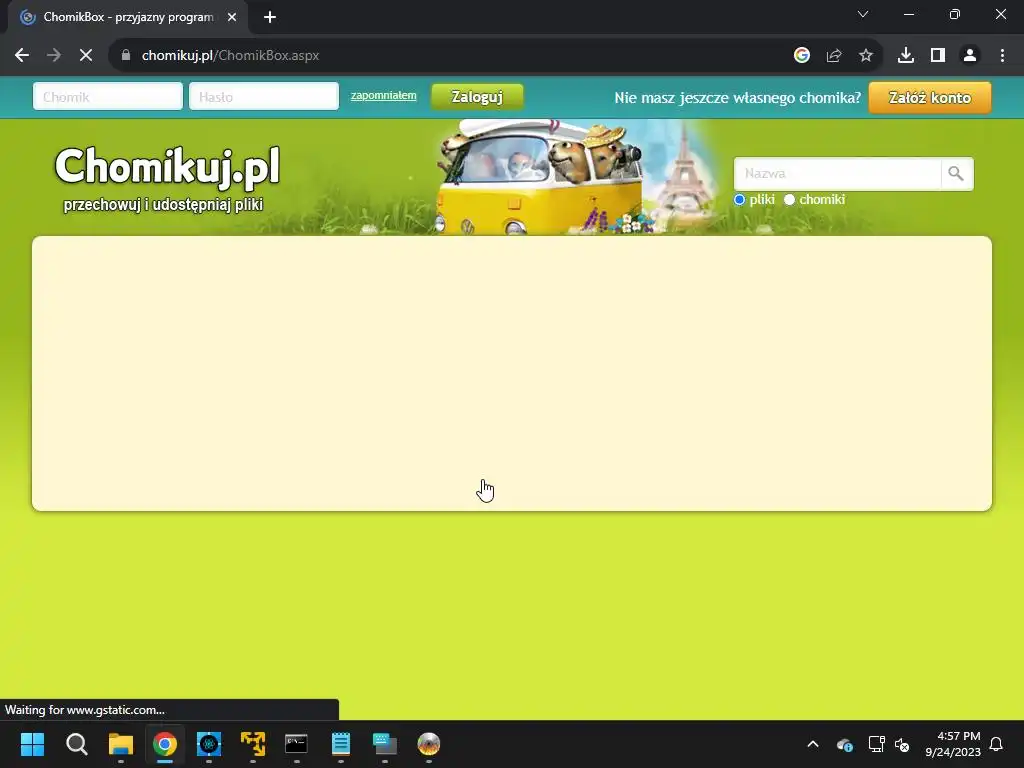The width and height of the screenshot is (1024, 768).
Task: Open Windows taskbar search
Action: coord(76,744)
